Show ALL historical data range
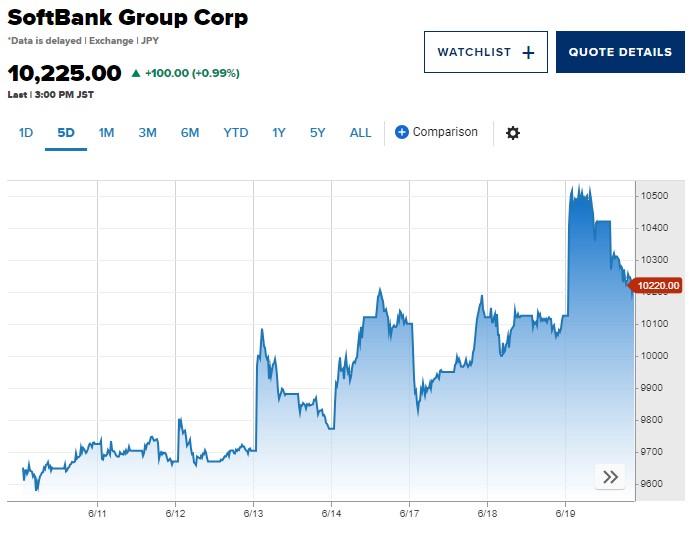Image resolution: width=692 pixels, height=533 pixels. [x=360, y=133]
